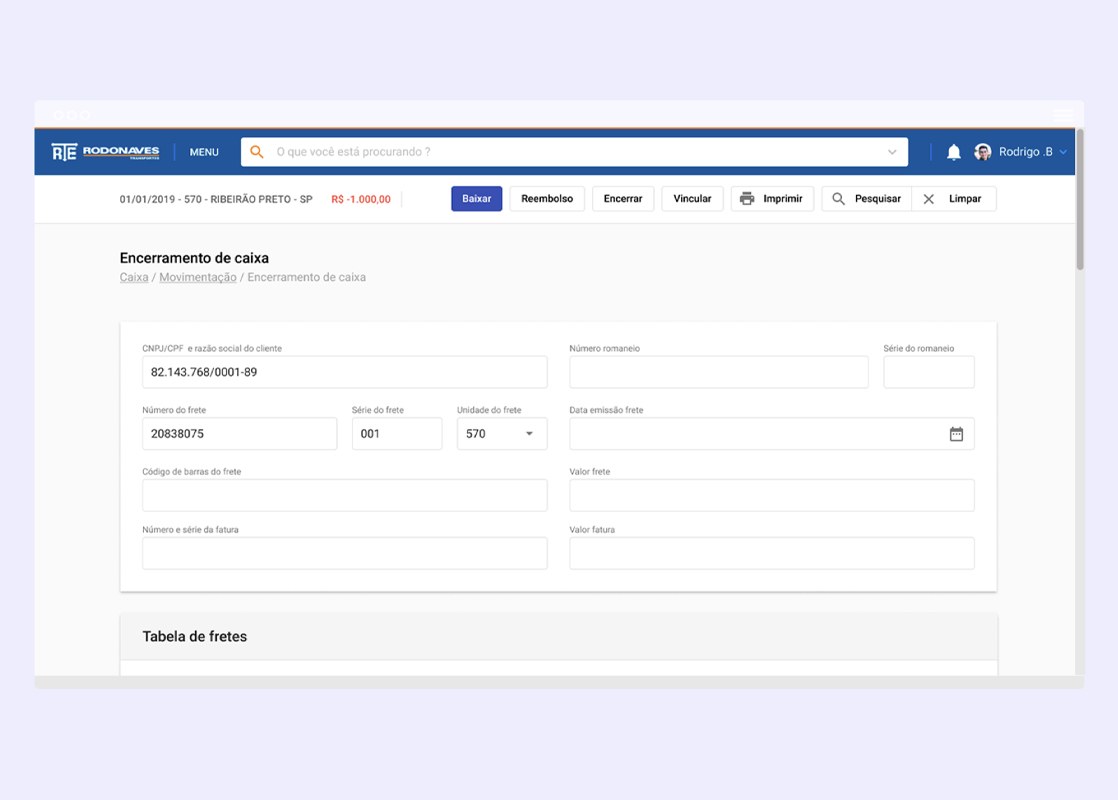Image resolution: width=1118 pixels, height=800 pixels.
Task: Focus the Número romaneio input field
Action: click(x=719, y=372)
